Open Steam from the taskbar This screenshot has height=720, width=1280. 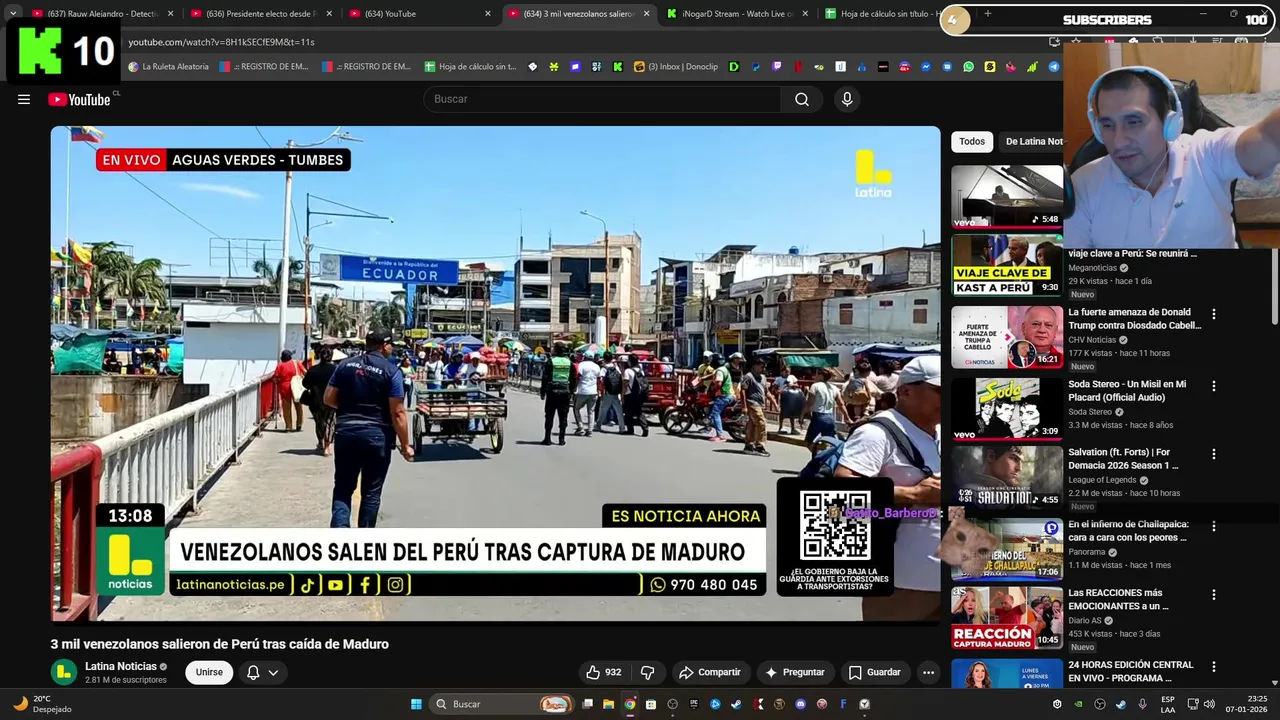tap(736, 704)
